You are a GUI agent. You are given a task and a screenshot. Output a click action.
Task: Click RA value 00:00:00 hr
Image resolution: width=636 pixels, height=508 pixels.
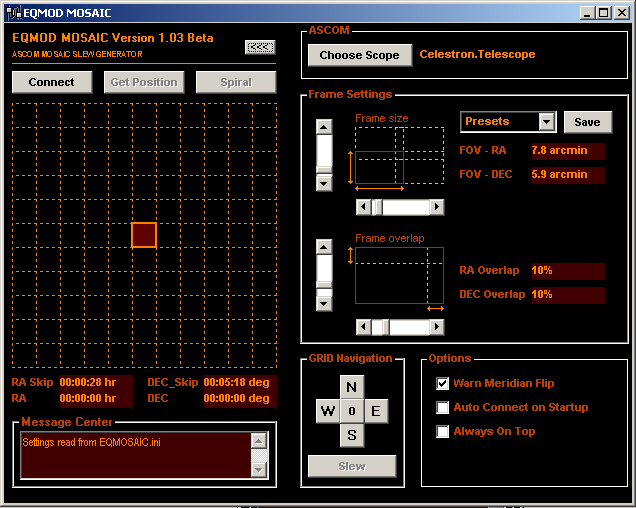[x=96, y=399]
